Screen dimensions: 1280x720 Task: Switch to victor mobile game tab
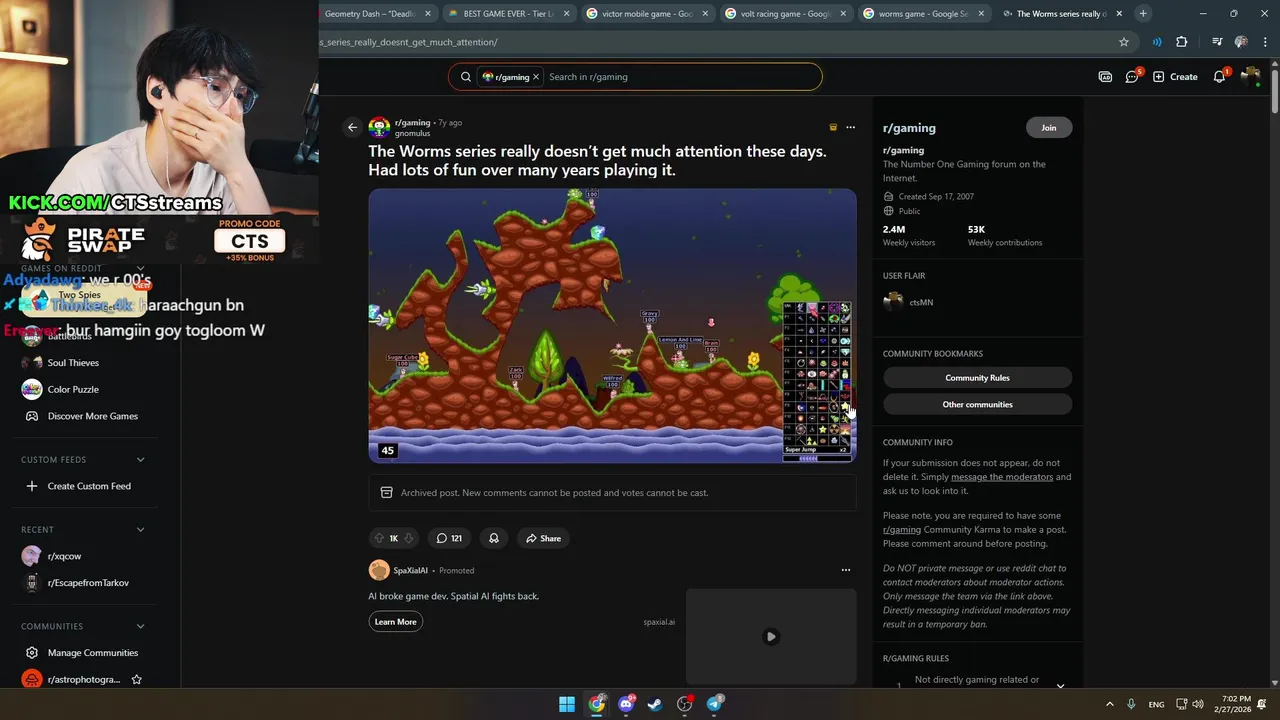click(646, 14)
